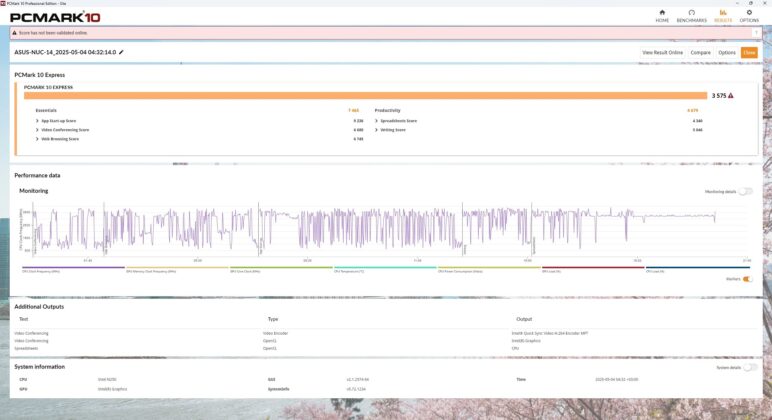The width and height of the screenshot is (772, 420).
Task: Click the Quick Sync Video H.264 Encoder output
Action: click(x=549, y=333)
